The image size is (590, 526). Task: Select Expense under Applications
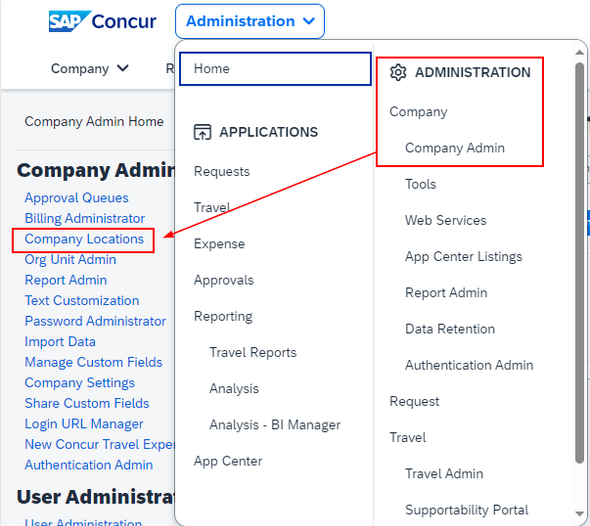[219, 244]
